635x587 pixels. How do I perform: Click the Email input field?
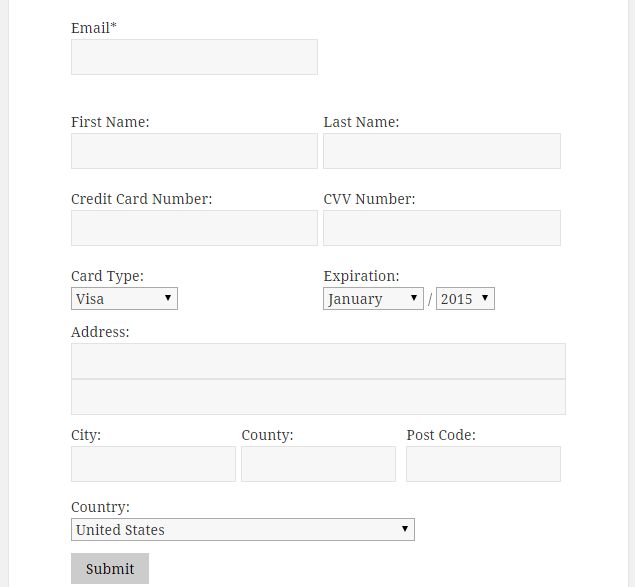[x=194, y=57]
